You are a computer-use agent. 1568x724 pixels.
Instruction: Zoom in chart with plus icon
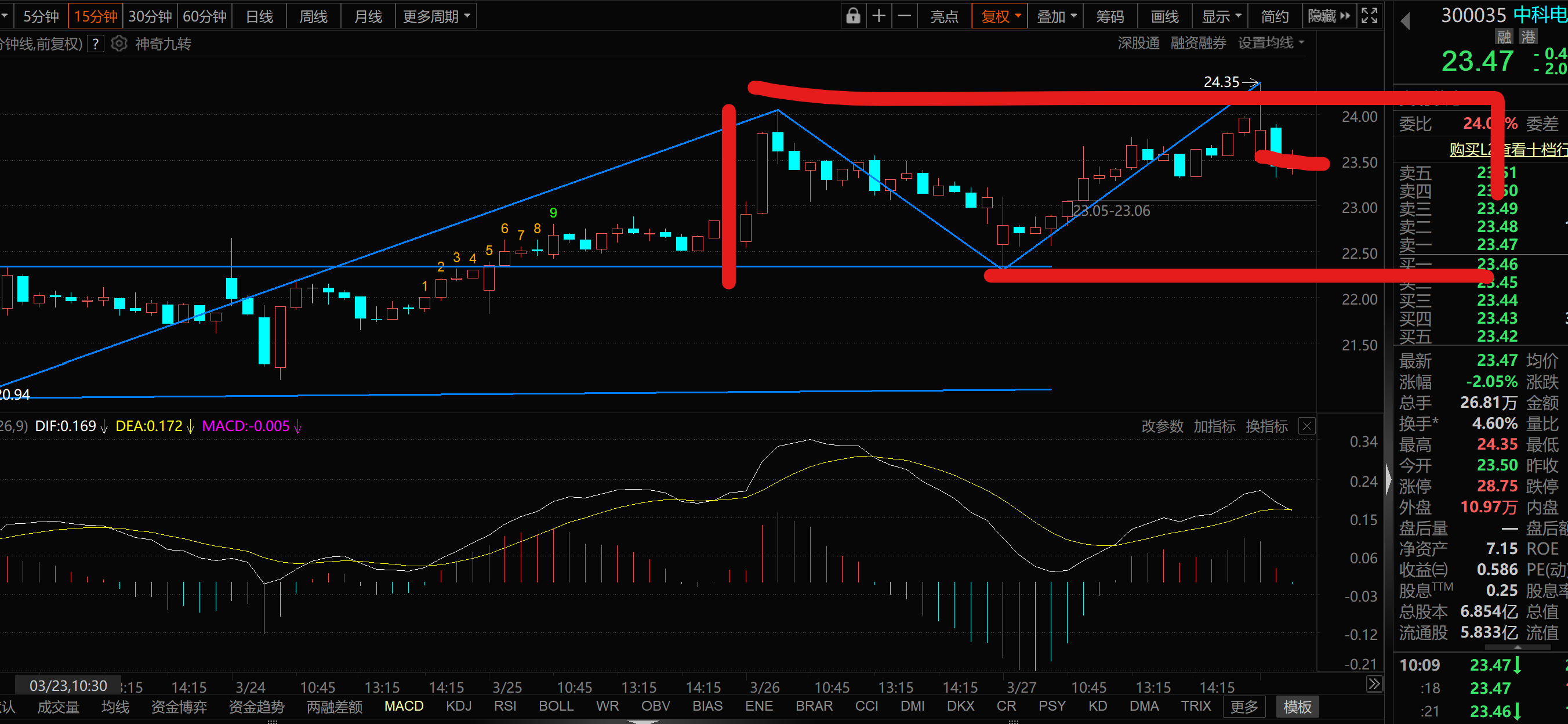pyautogui.click(x=879, y=16)
